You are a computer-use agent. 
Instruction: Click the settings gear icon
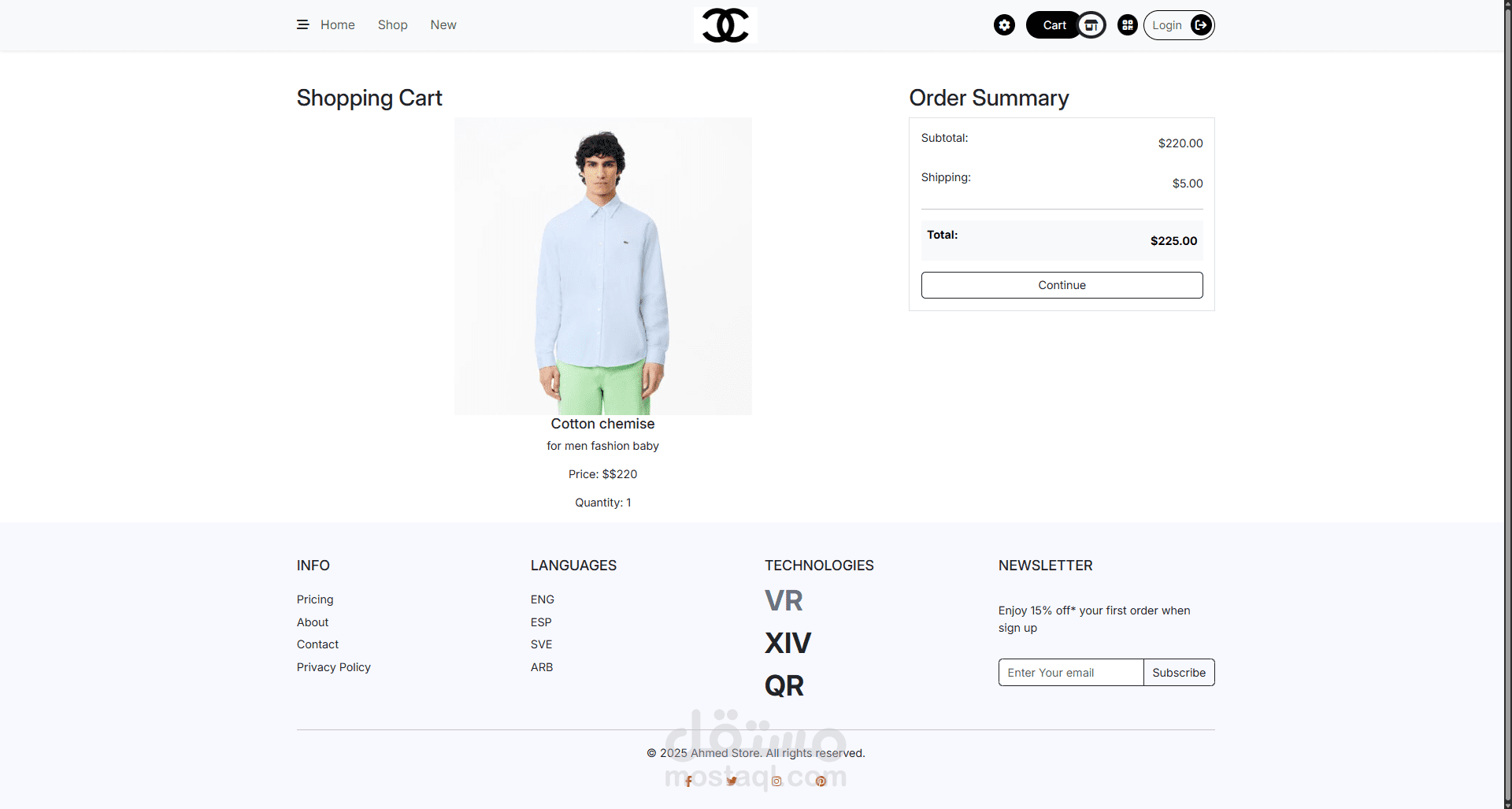pyautogui.click(x=1004, y=25)
